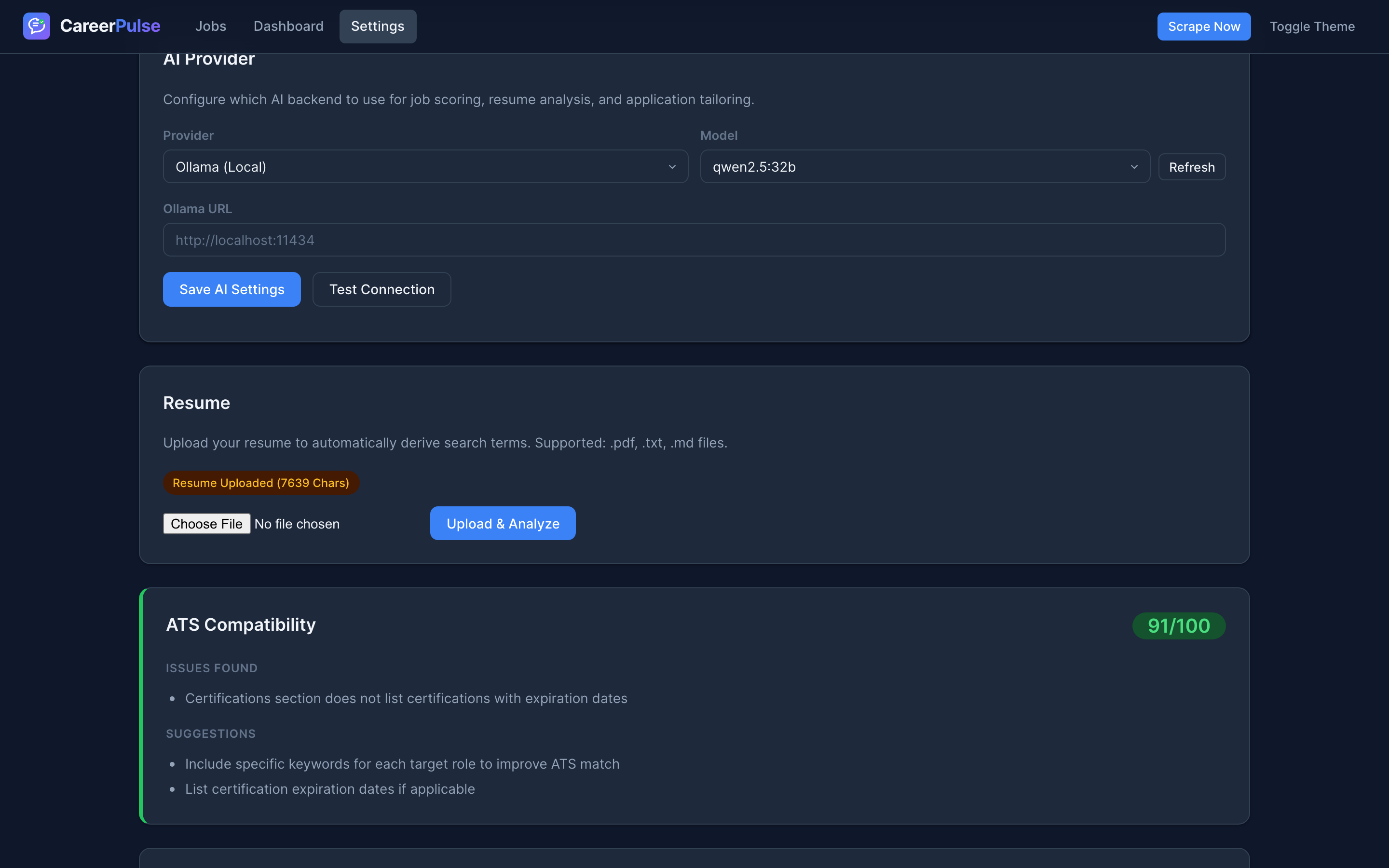
Task: Test the Ollama connection
Action: (381, 289)
